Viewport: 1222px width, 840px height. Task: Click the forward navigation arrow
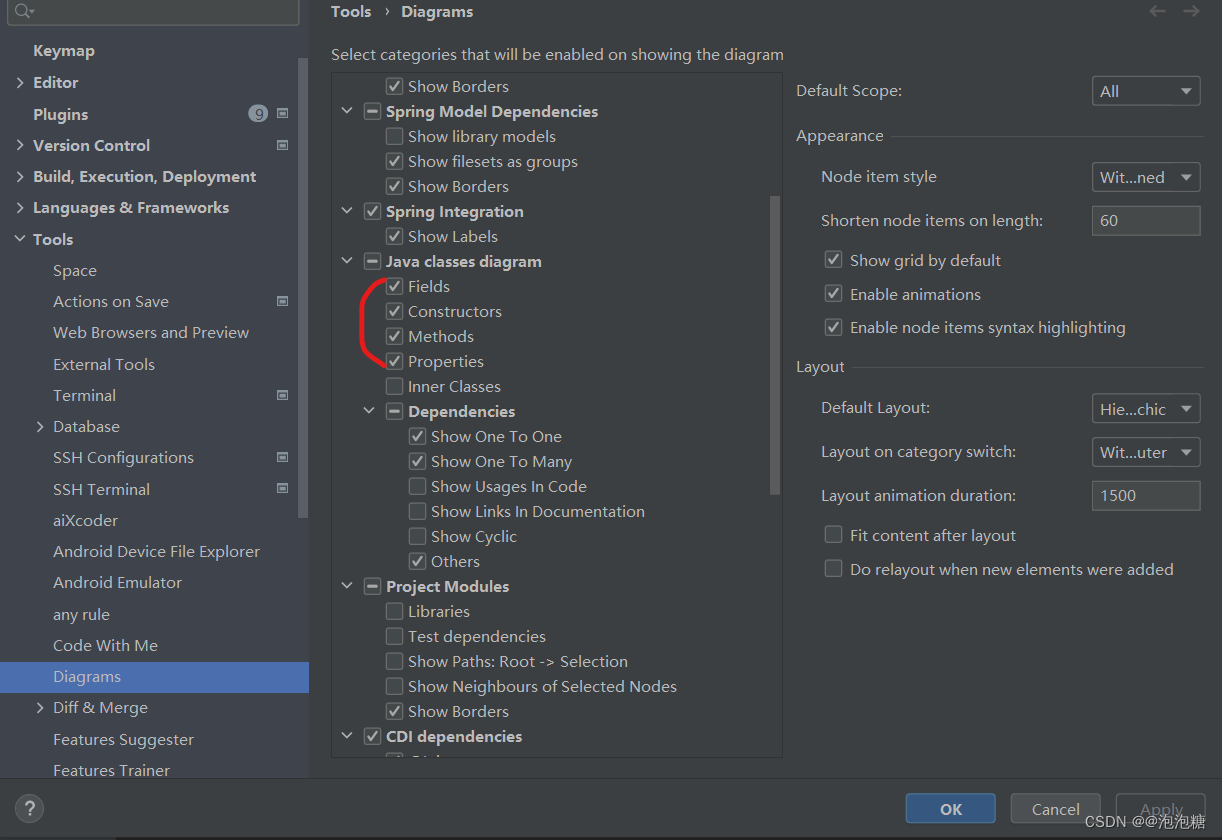(x=1190, y=11)
